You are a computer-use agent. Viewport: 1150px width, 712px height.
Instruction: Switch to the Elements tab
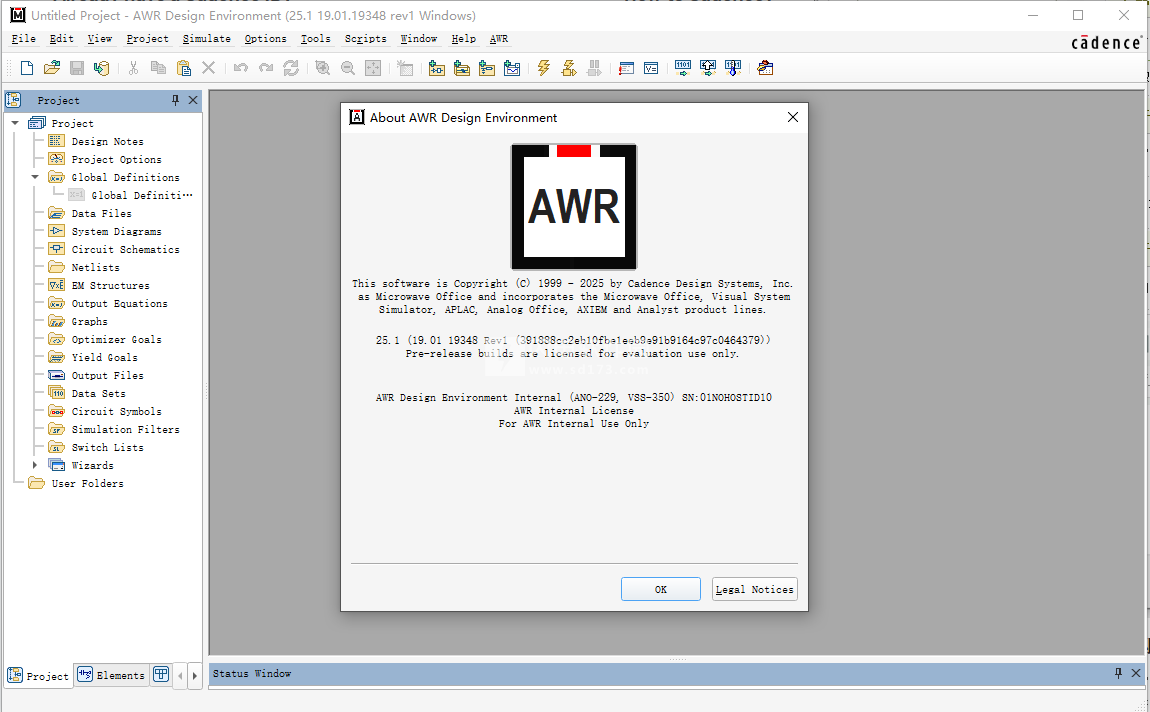111,675
